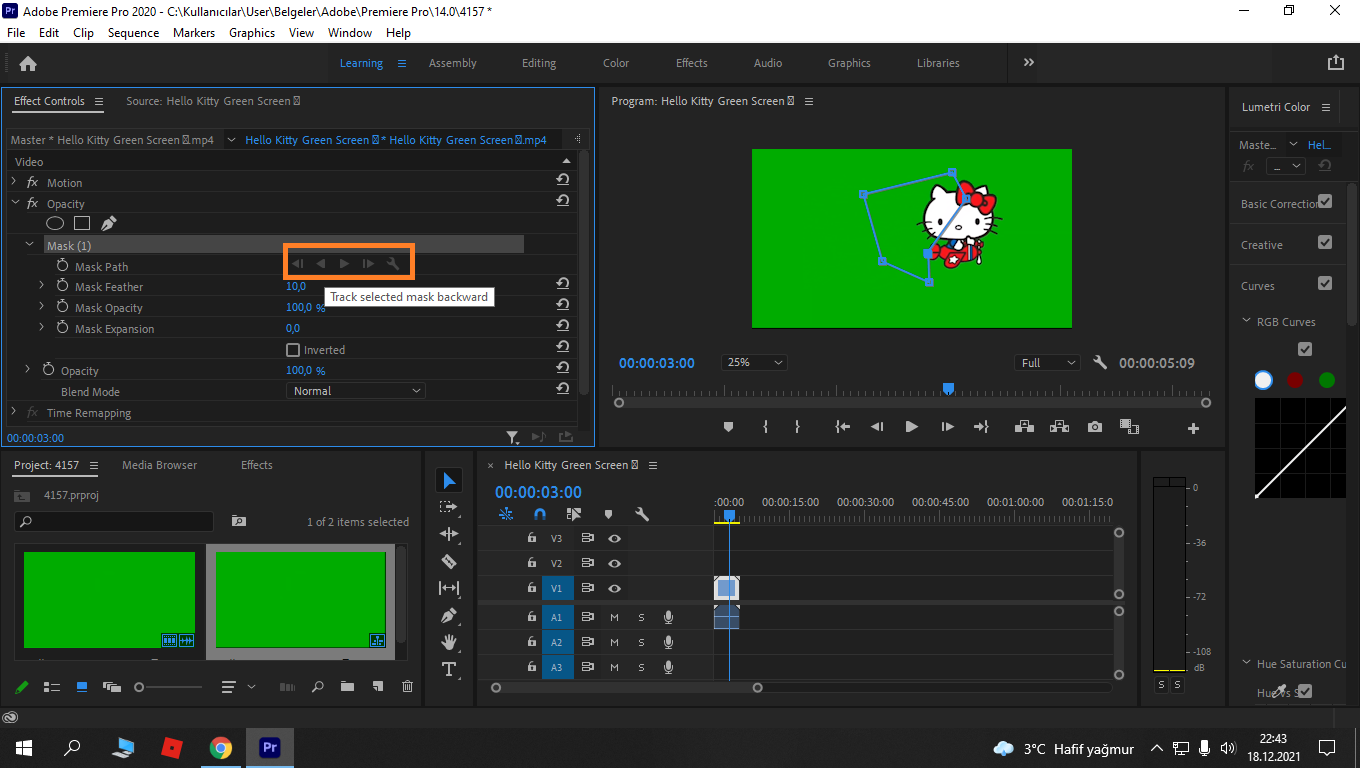This screenshot has height=768, width=1360.
Task: Switch to the Media Browser tab
Action: click(x=159, y=465)
